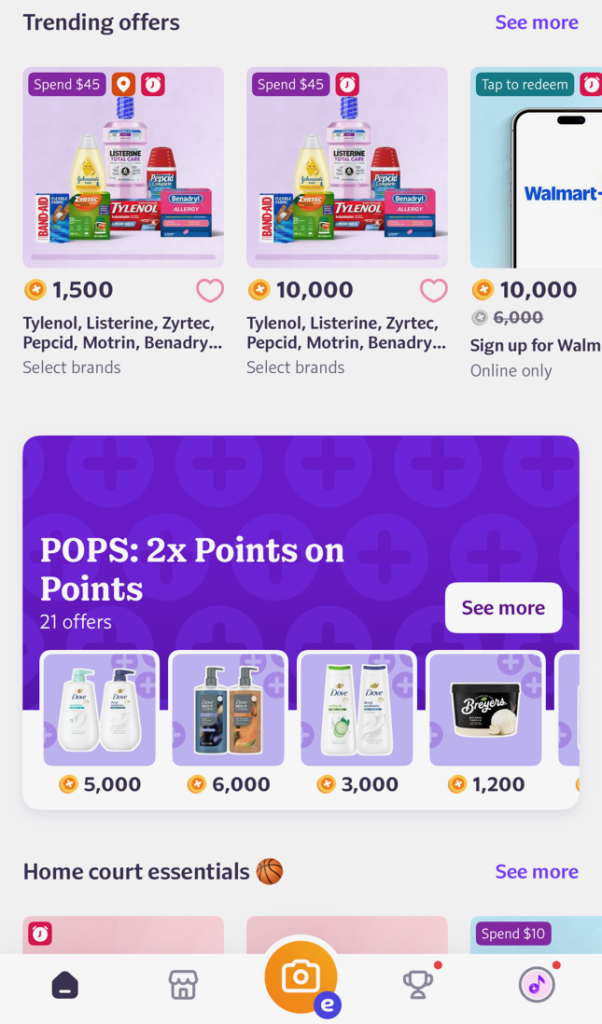The height and width of the screenshot is (1024, 602).
Task: Tap the alarm clock icon on the 10,000-point Tylenol offer
Action: point(346,84)
